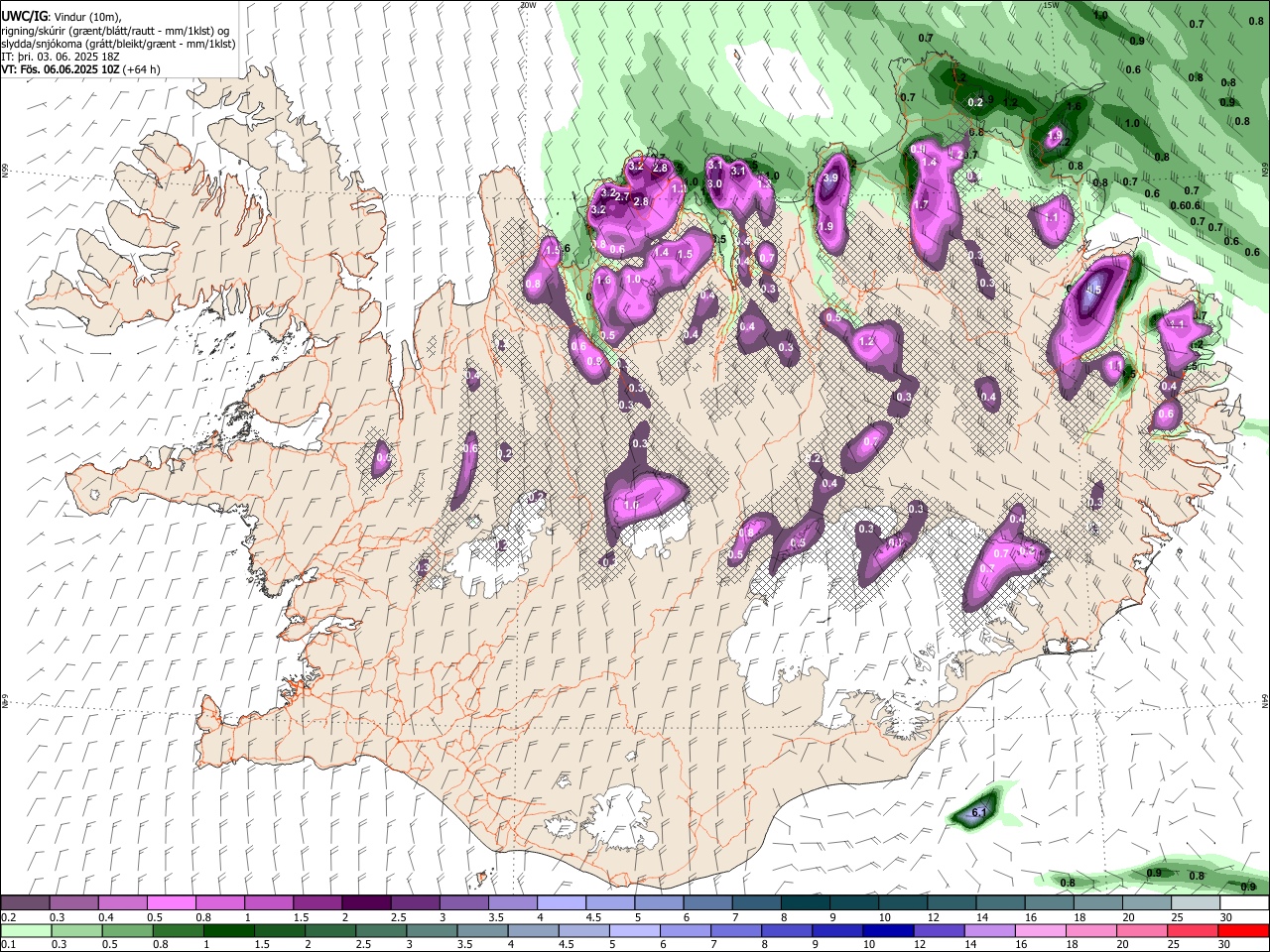Click the "15W" longitude label
The width and height of the screenshot is (1270, 952).
point(1052,5)
